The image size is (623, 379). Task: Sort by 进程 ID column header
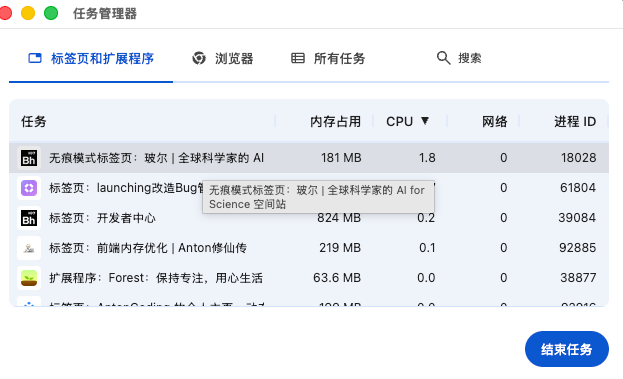575,122
